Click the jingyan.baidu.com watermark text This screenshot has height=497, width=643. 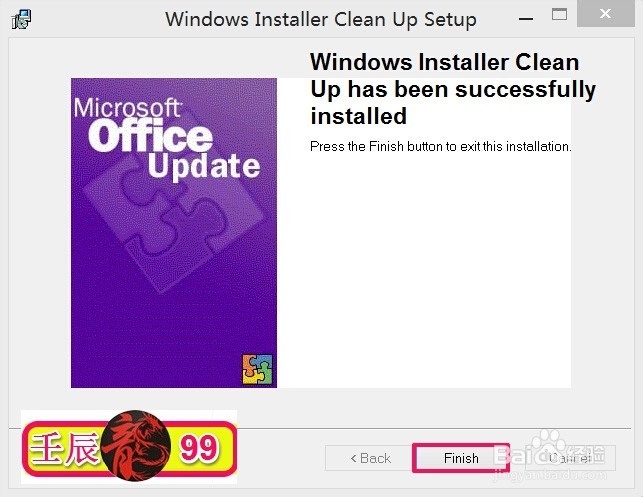550,475
